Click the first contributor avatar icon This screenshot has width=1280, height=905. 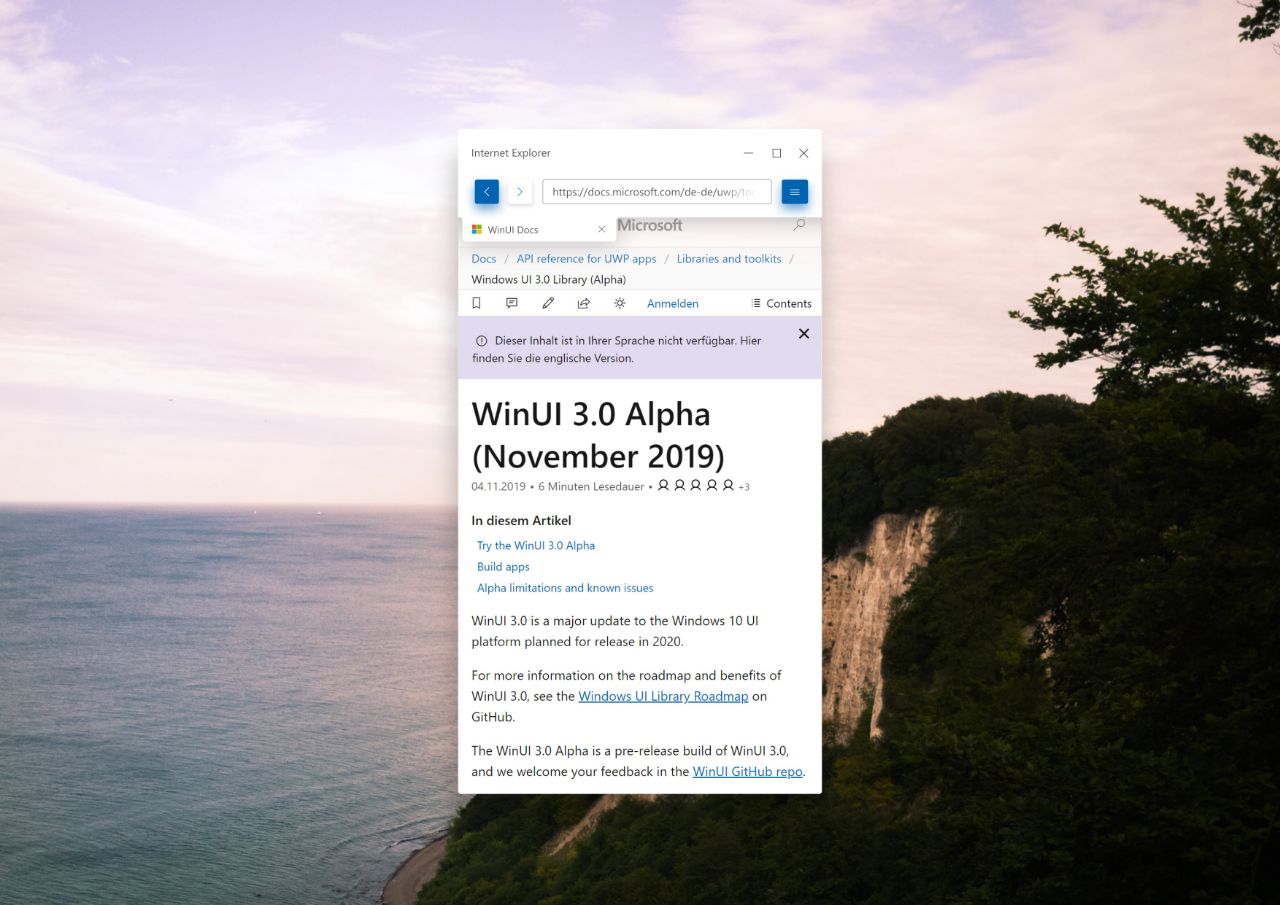(663, 485)
